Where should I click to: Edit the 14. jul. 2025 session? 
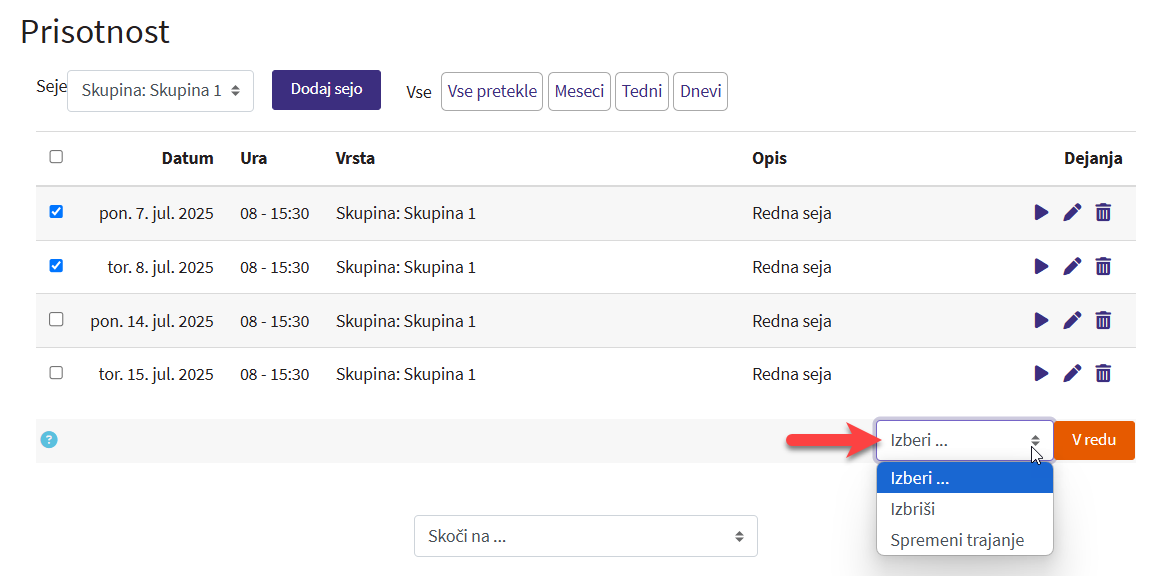tap(1072, 320)
